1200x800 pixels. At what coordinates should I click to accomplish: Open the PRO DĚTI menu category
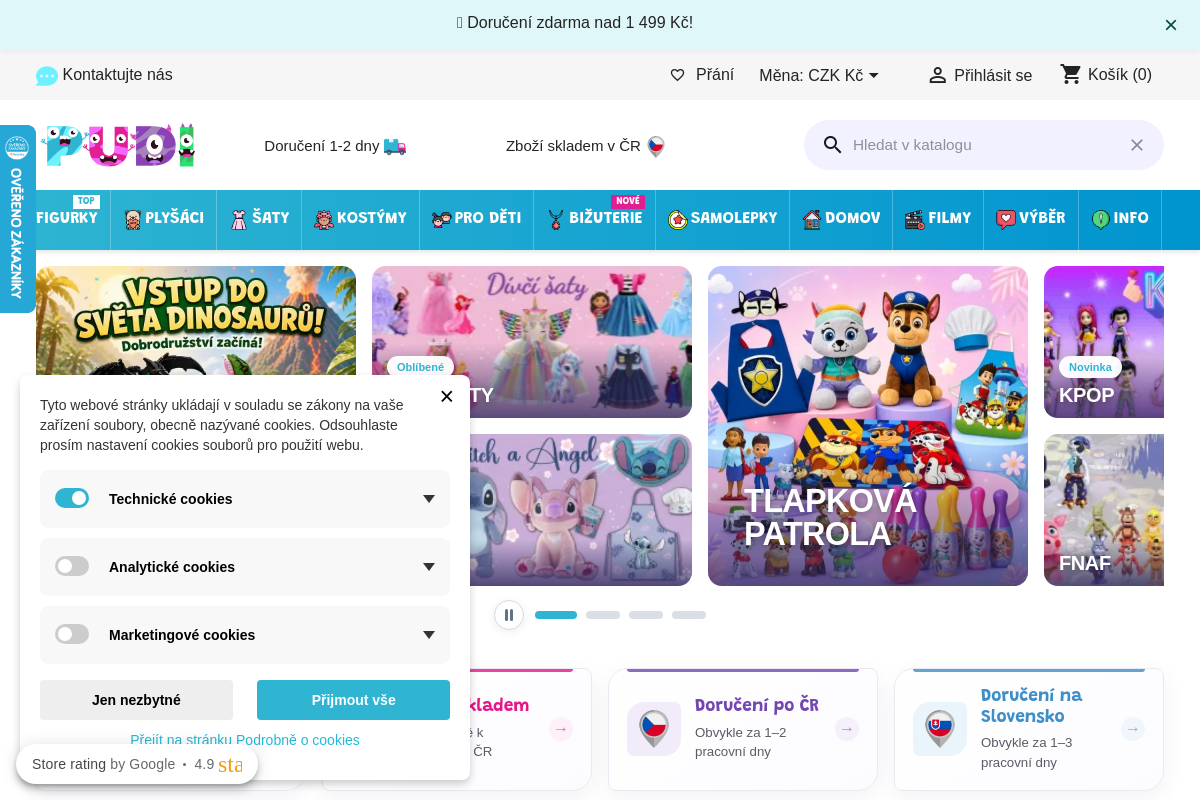(476, 218)
